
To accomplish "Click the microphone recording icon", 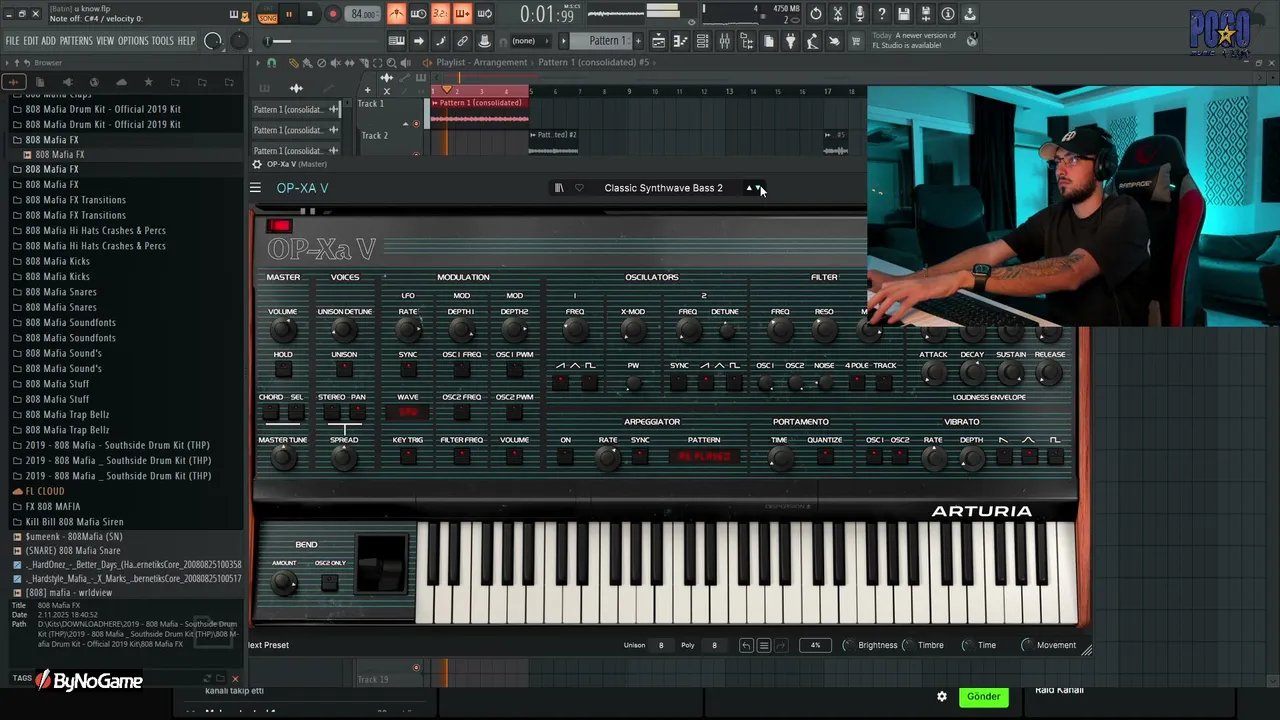I will click(x=860, y=14).
